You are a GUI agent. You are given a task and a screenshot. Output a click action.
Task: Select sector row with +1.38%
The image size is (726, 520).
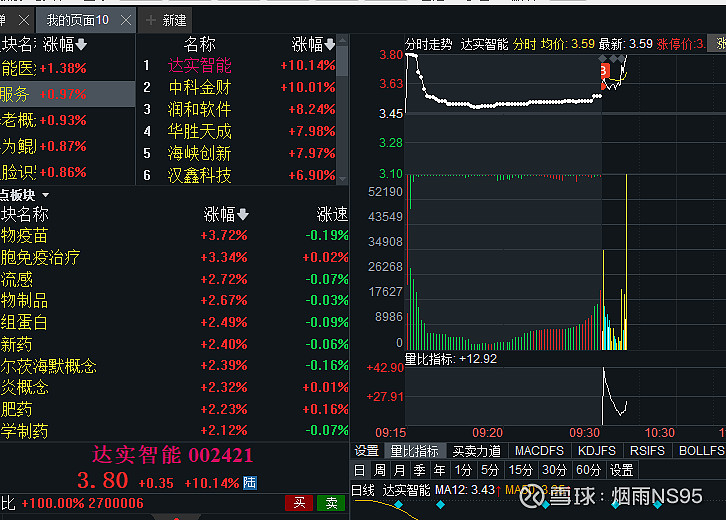(x=67, y=68)
